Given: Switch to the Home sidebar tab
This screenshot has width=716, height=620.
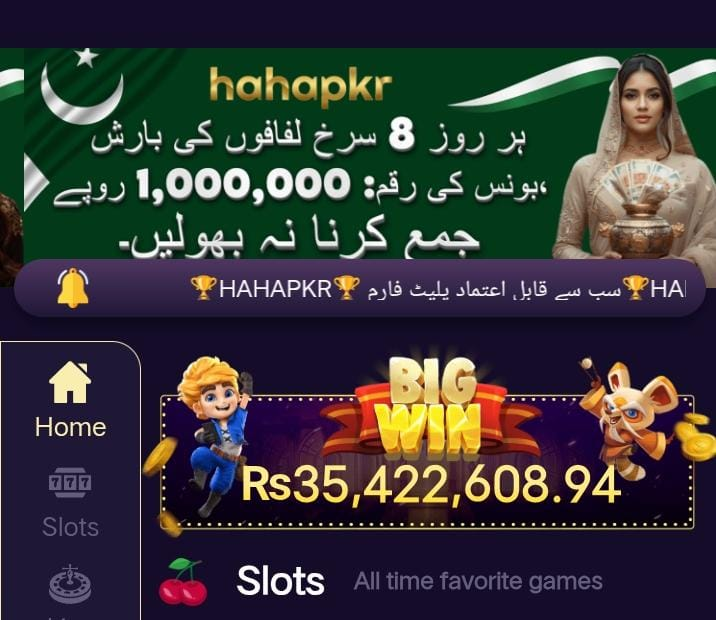Looking at the screenshot, I should click(70, 400).
